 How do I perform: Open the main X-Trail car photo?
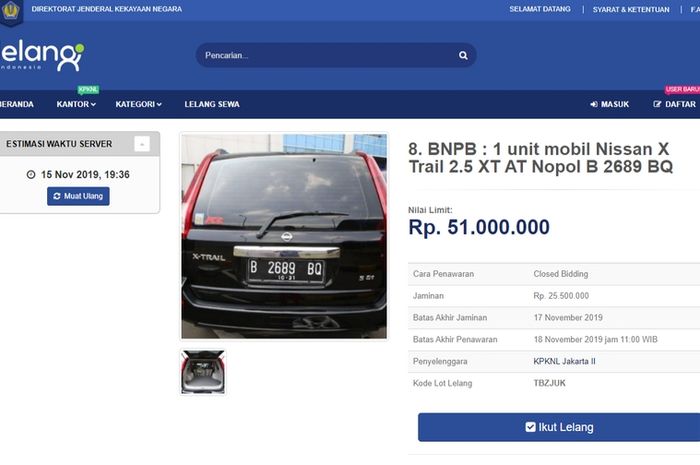(284, 236)
